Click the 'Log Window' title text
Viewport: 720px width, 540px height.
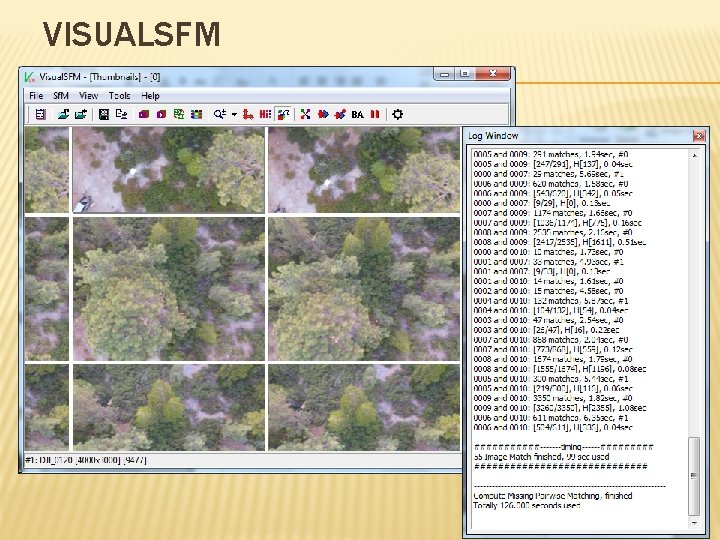[493, 136]
